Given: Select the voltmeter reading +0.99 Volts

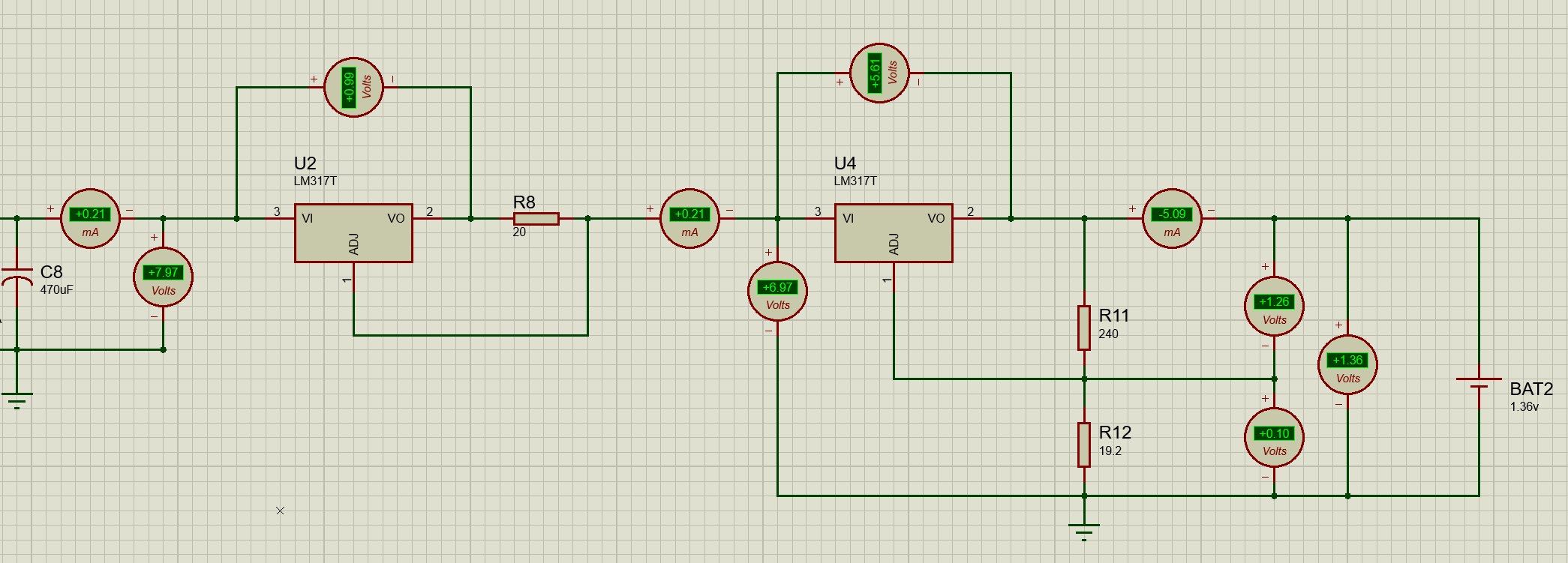Looking at the screenshot, I should (353, 87).
